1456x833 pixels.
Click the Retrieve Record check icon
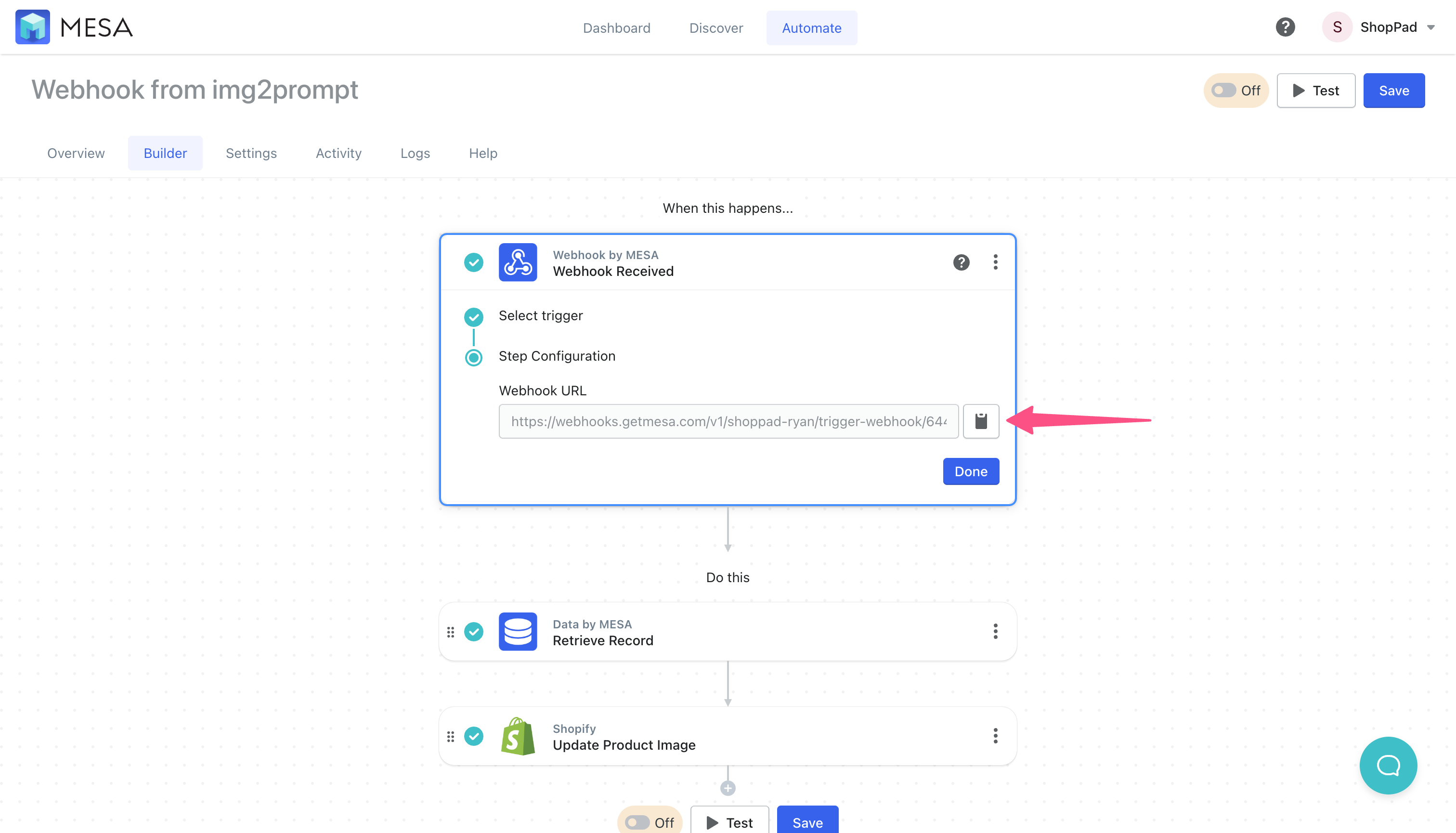point(473,632)
